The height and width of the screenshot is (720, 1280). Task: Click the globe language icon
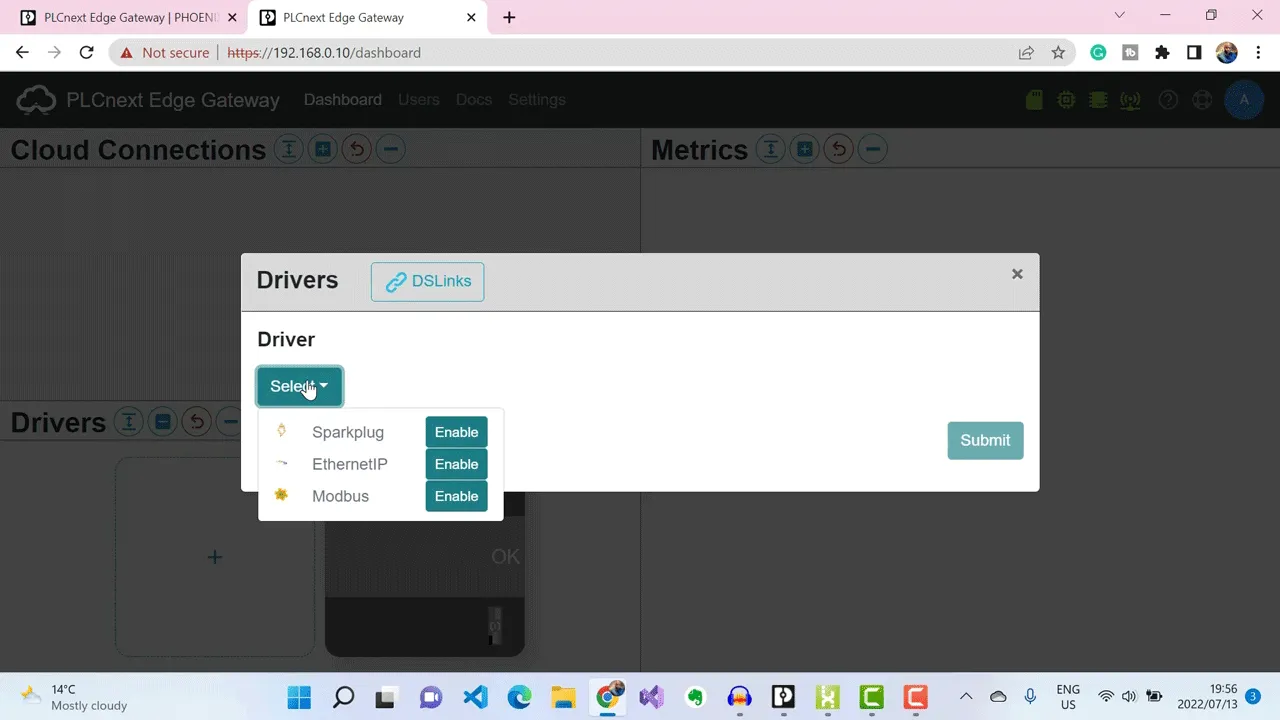click(x=1203, y=100)
